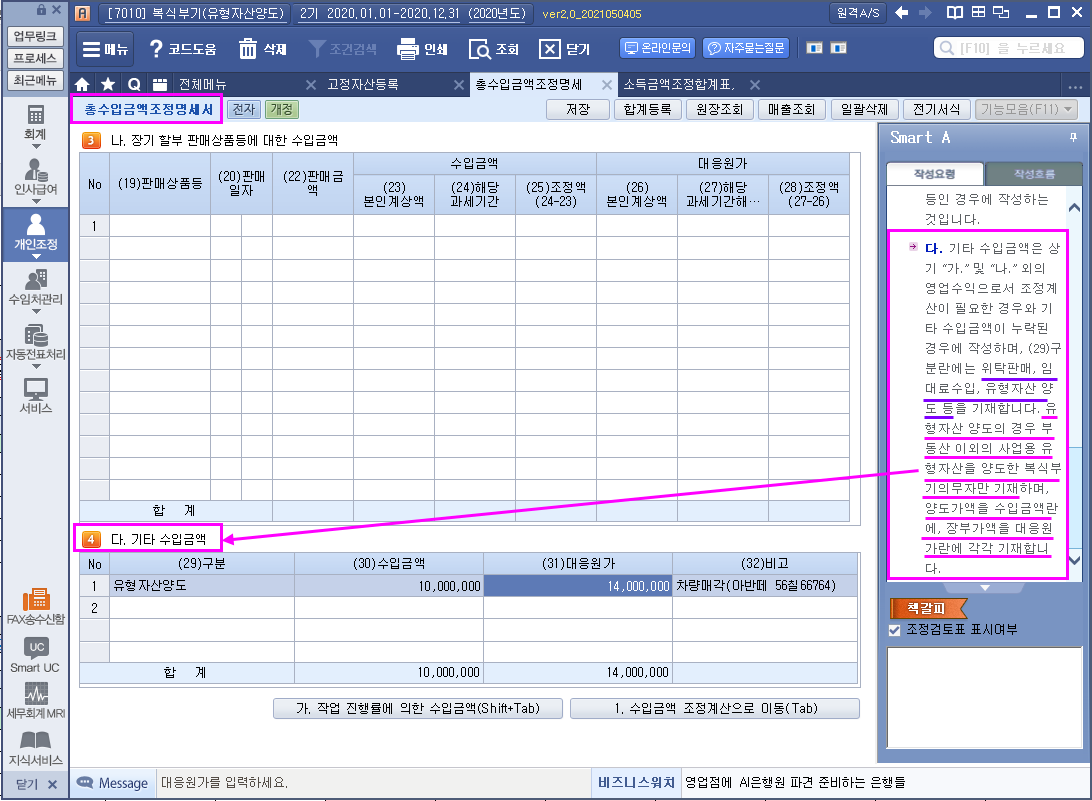Click the 코드도움 question mark icon

[x=156, y=49]
